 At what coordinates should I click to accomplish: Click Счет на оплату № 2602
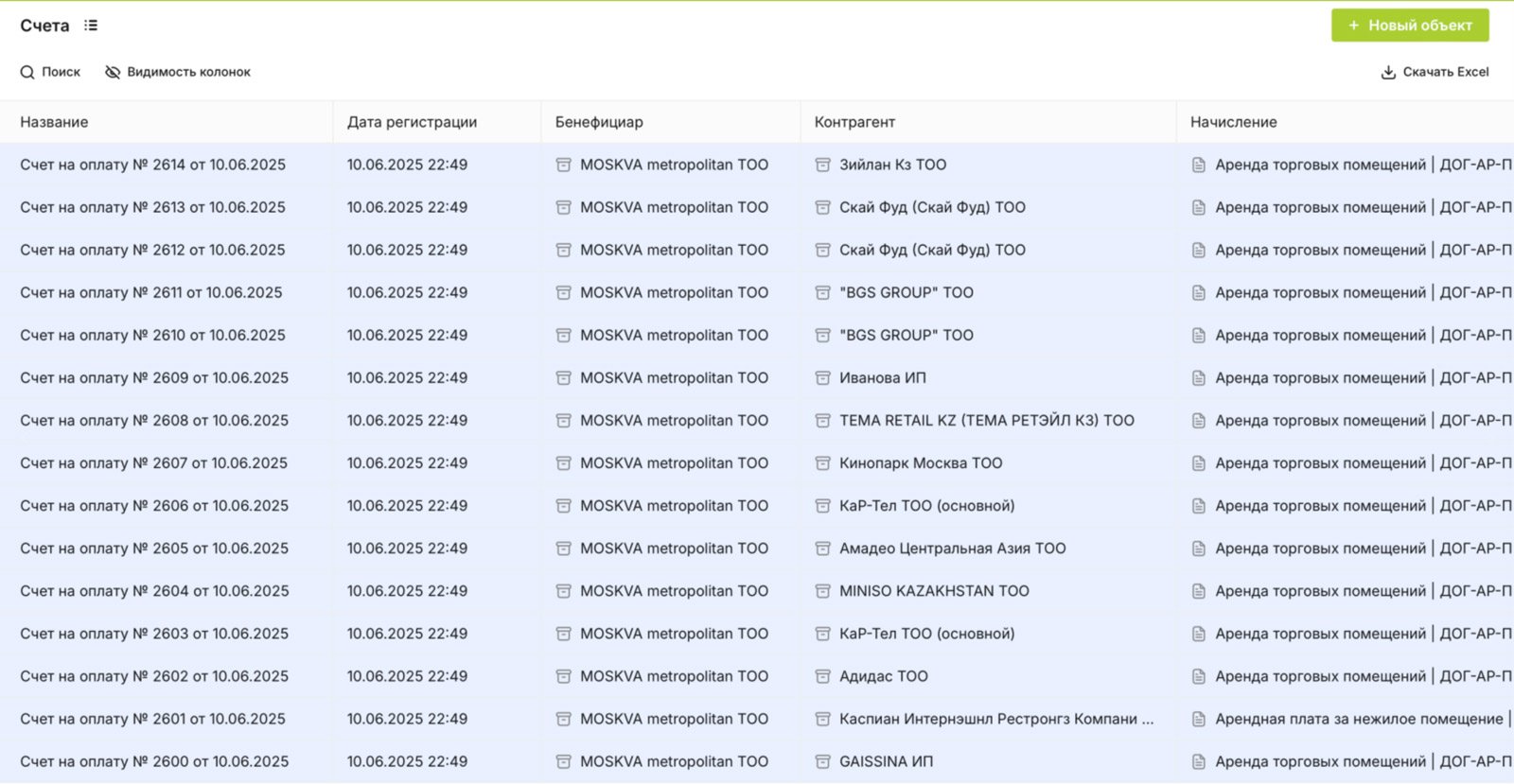pyautogui.click(x=154, y=676)
